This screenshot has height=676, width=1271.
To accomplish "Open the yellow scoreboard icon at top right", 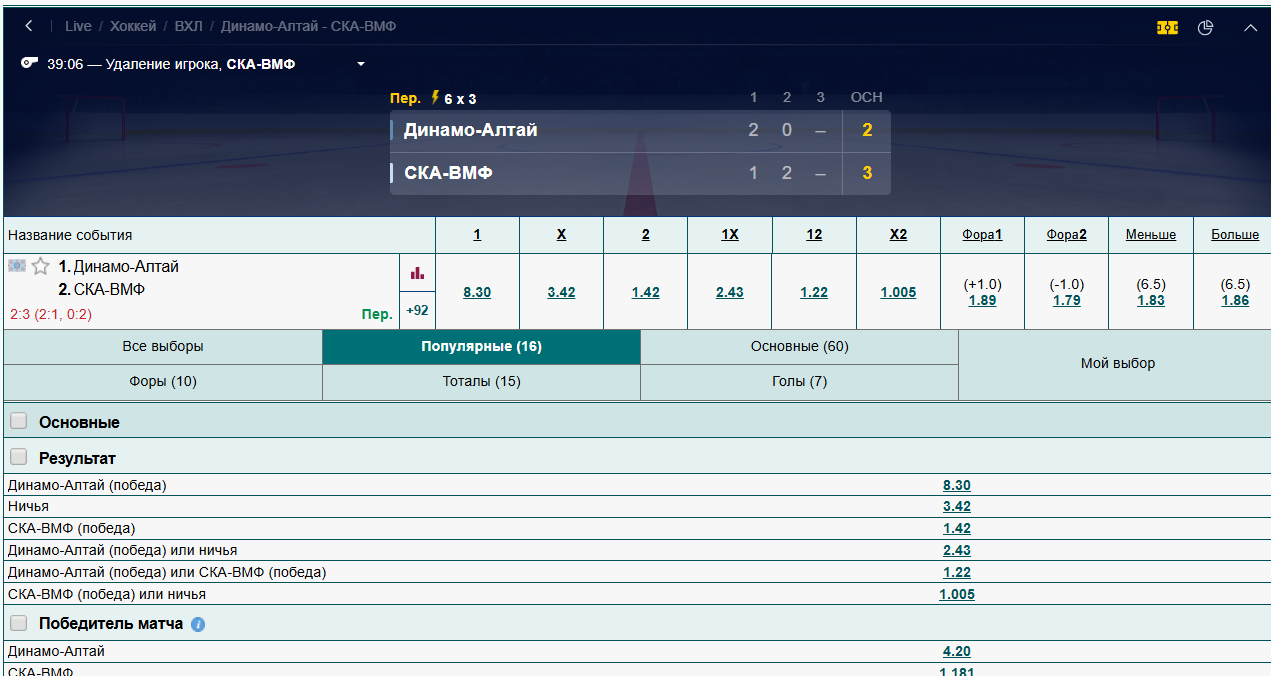I will coord(1167,28).
